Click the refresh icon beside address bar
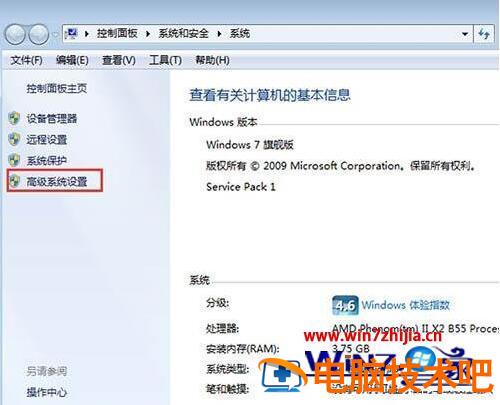This screenshot has width=500, height=405. (484, 33)
